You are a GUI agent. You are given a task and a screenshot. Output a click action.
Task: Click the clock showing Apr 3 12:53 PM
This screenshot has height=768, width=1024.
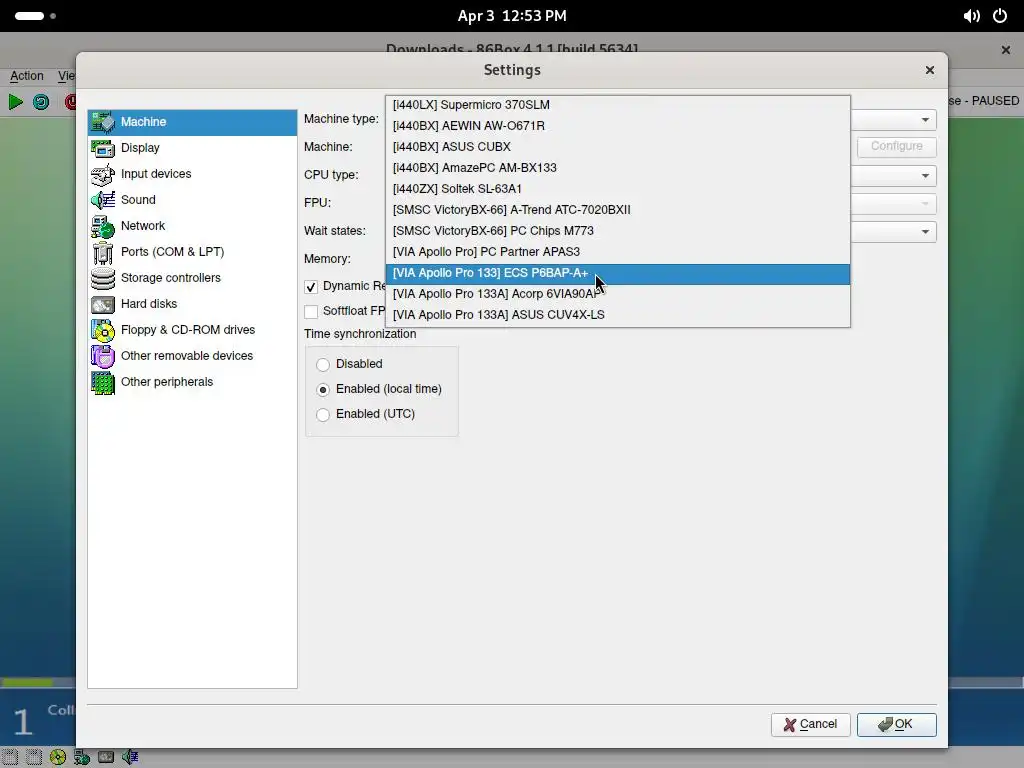point(512,16)
